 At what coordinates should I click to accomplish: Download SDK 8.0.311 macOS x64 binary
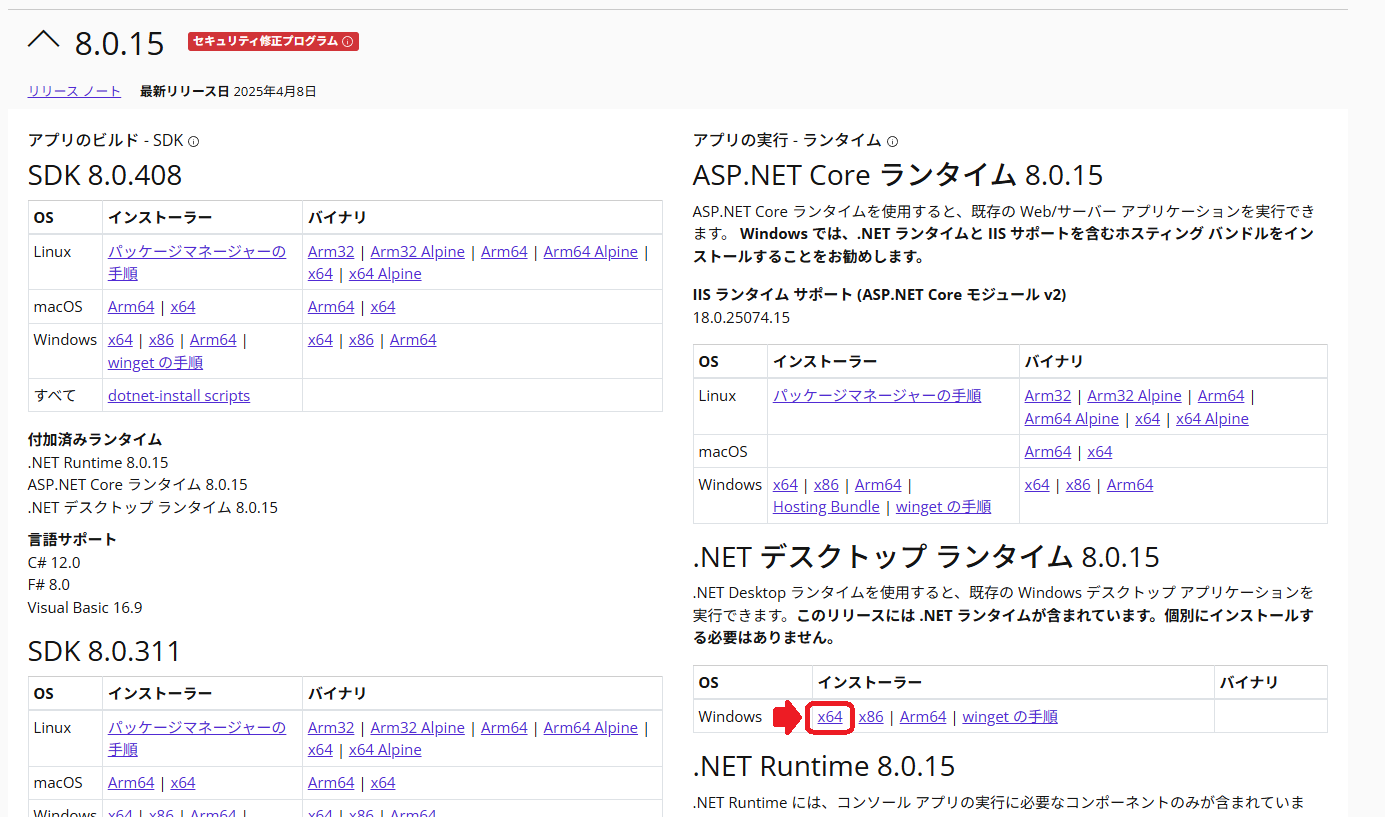383,783
